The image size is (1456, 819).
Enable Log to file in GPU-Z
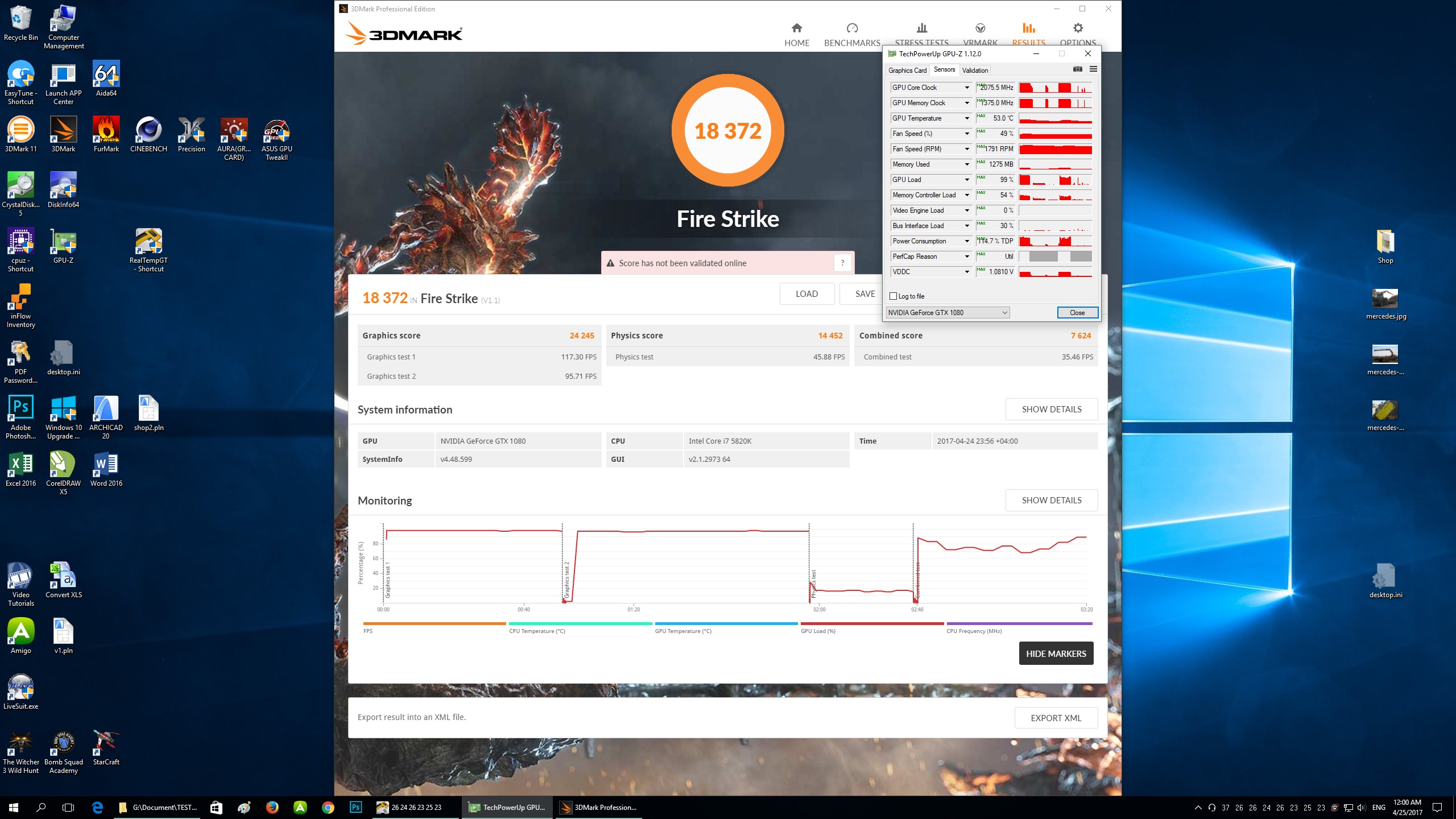tap(893, 296)
